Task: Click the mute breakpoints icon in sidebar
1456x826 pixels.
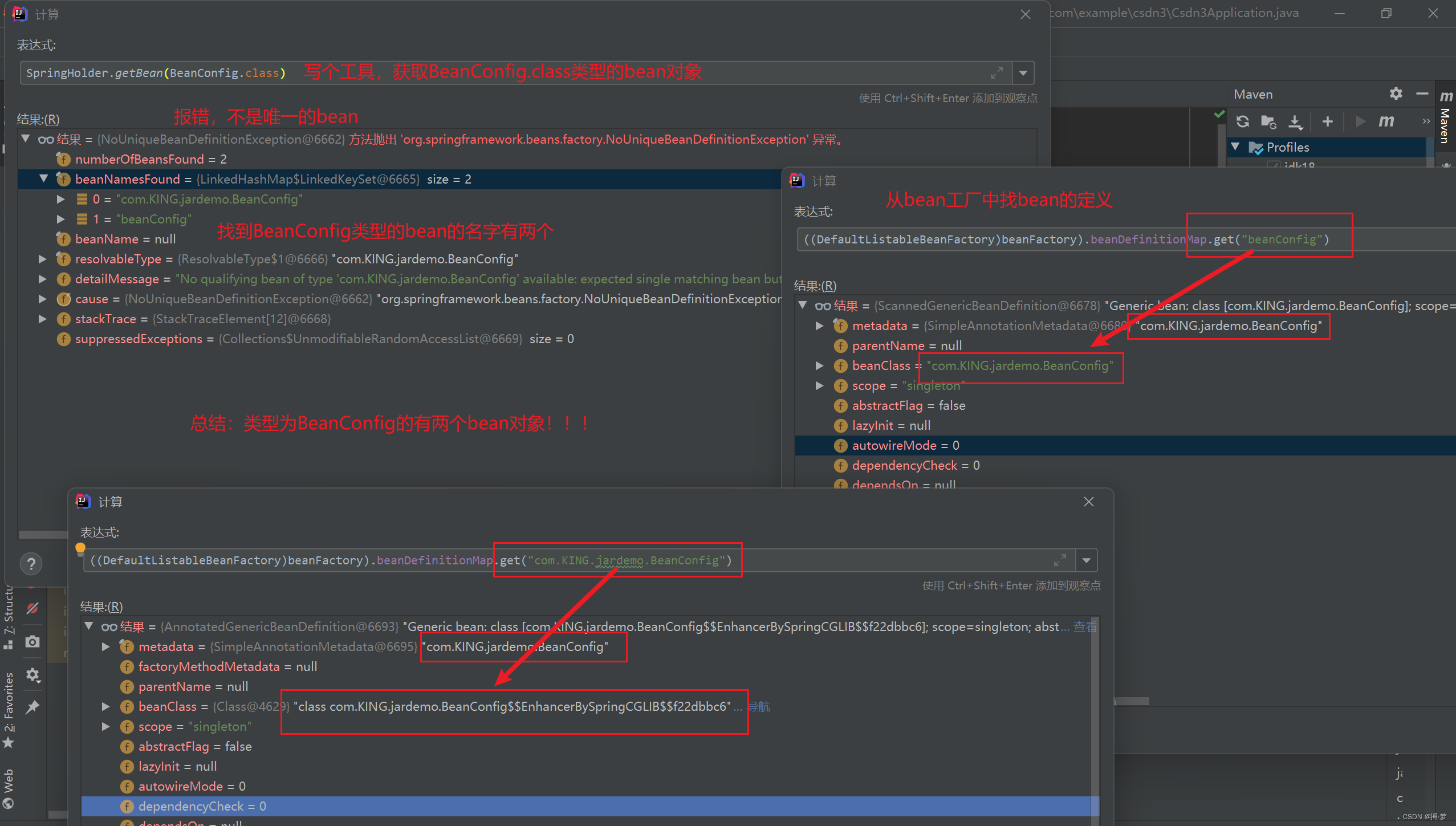Action: (x=32, y=608)
